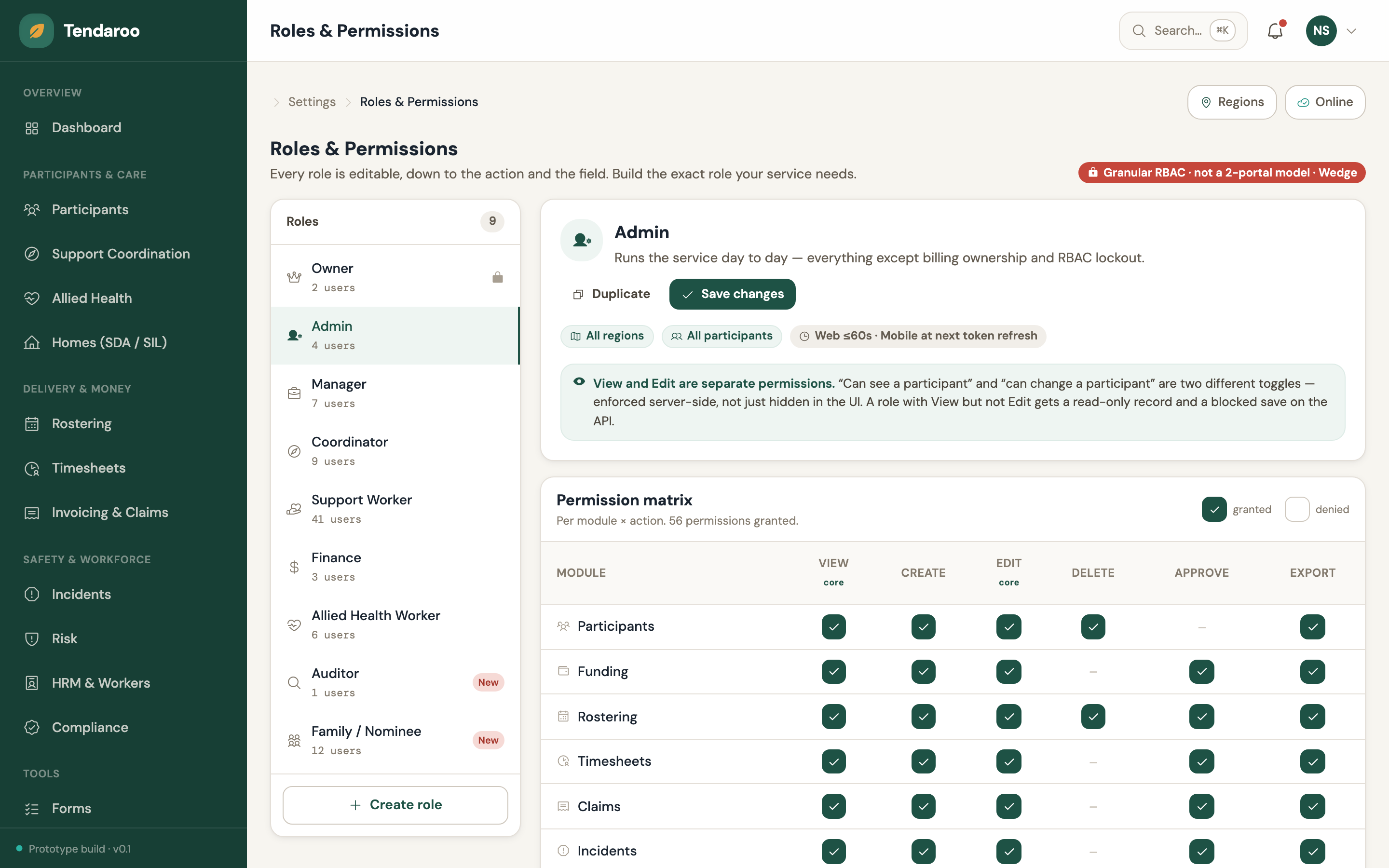Click the Search field in header
Screen dimensions: 1389x868
point(1183,30)
